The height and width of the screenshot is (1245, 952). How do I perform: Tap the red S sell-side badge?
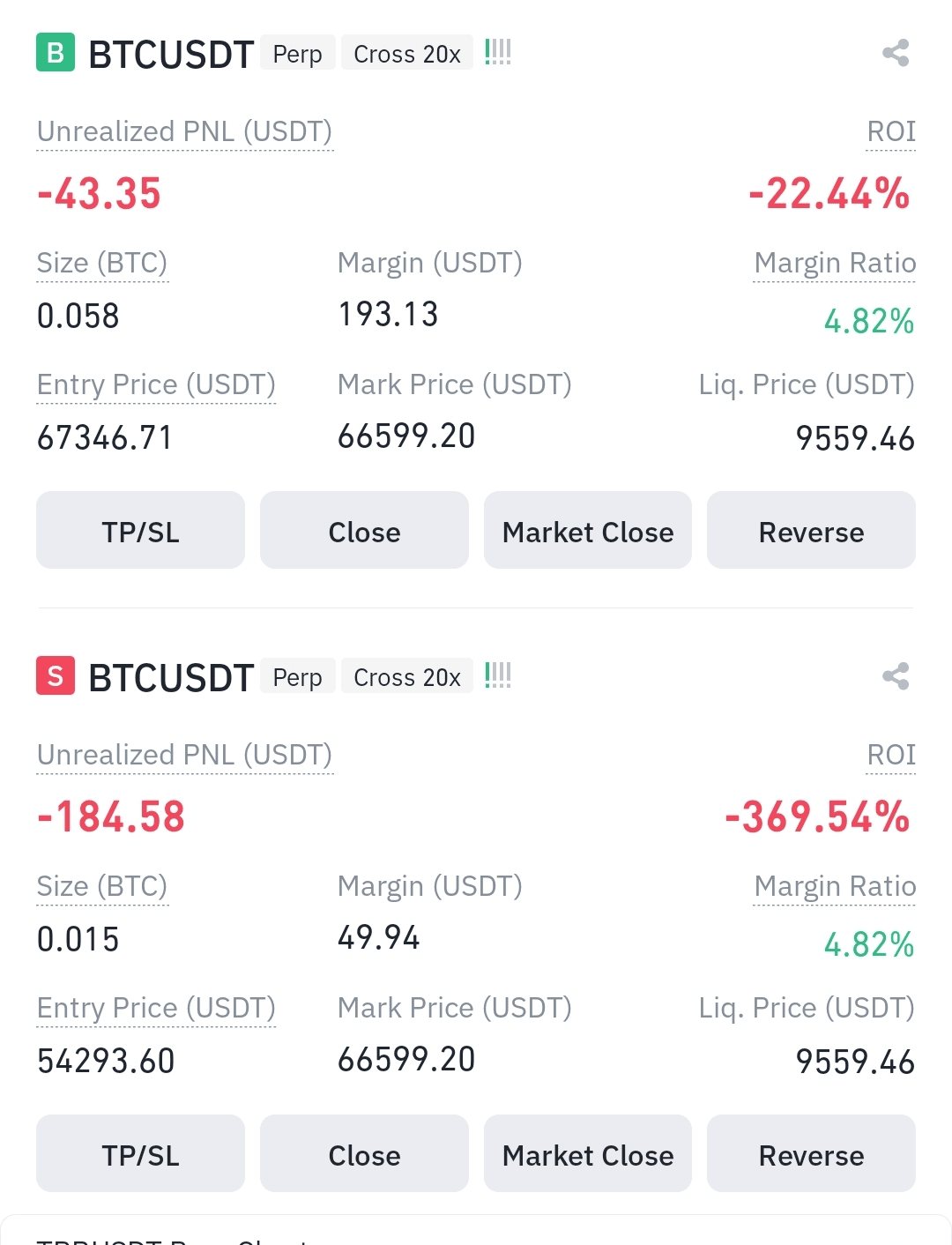[55, 676]
